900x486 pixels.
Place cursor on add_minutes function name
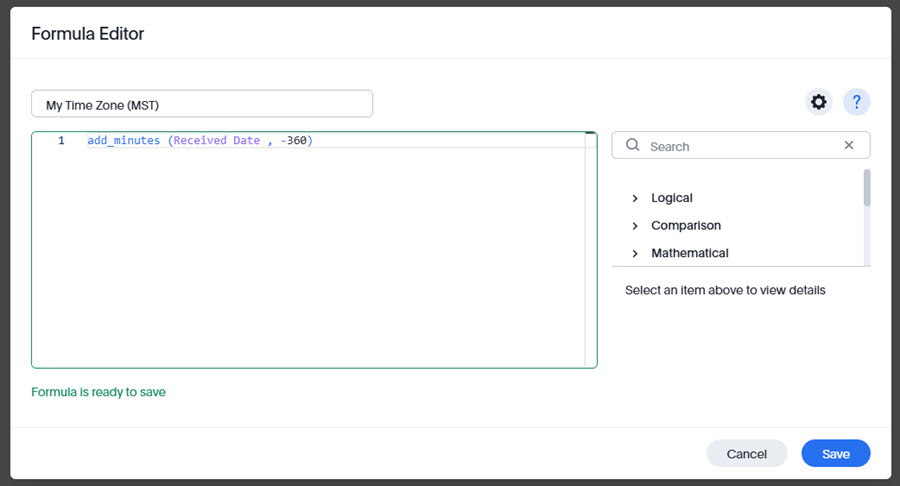pyautogui.click(x=123, y=141)
